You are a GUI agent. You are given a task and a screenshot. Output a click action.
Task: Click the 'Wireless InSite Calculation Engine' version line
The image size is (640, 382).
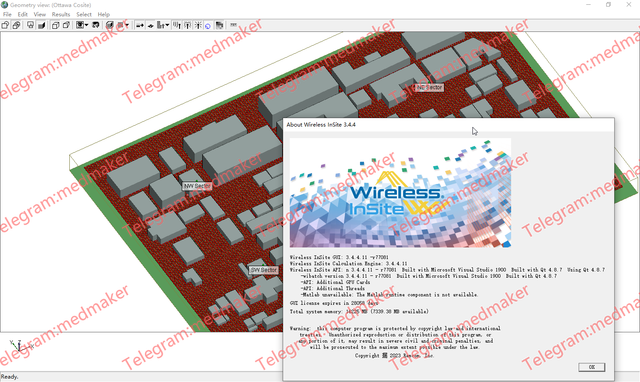click(349, 264)
